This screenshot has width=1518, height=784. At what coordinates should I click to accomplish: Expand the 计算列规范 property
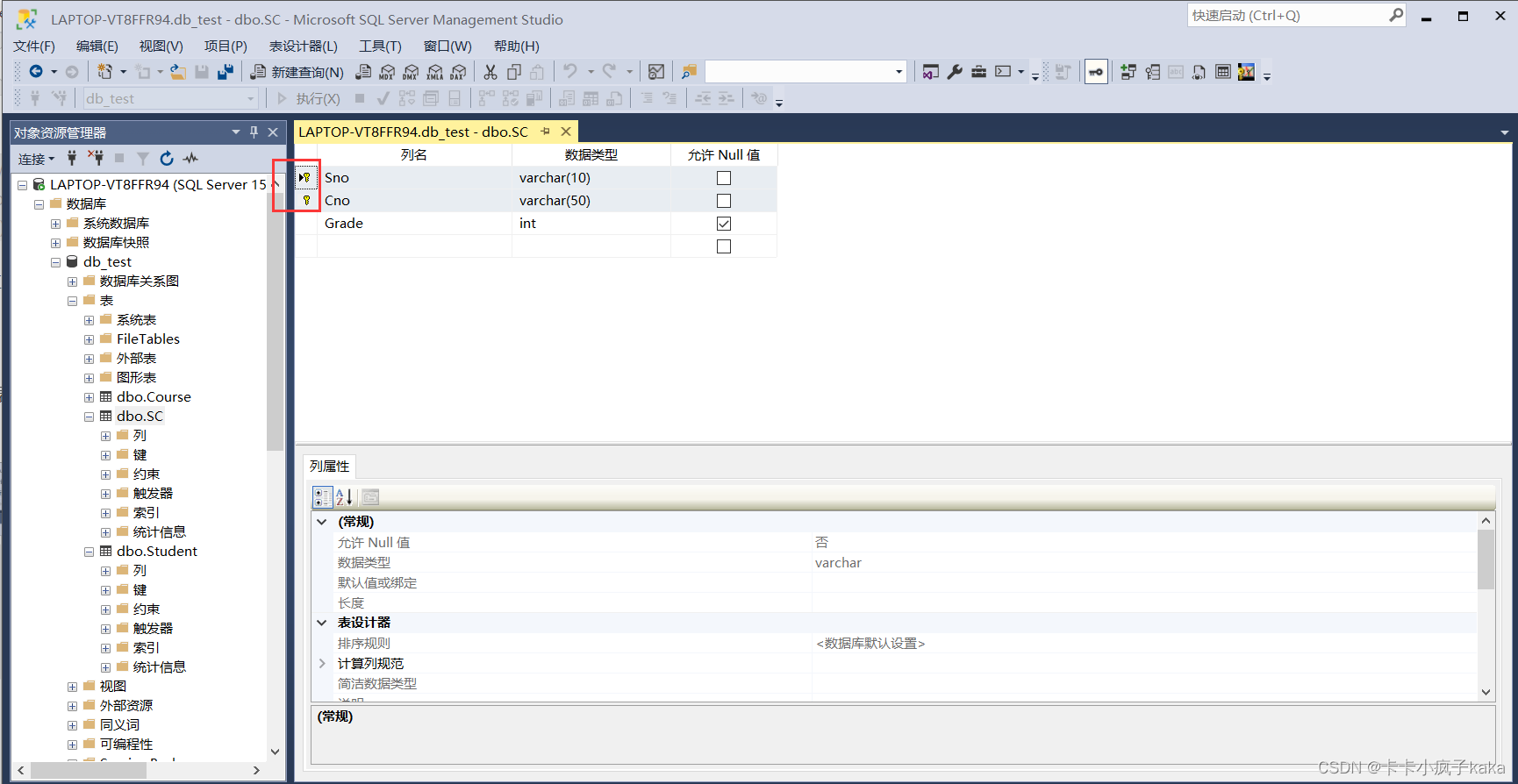coord(322,664)
